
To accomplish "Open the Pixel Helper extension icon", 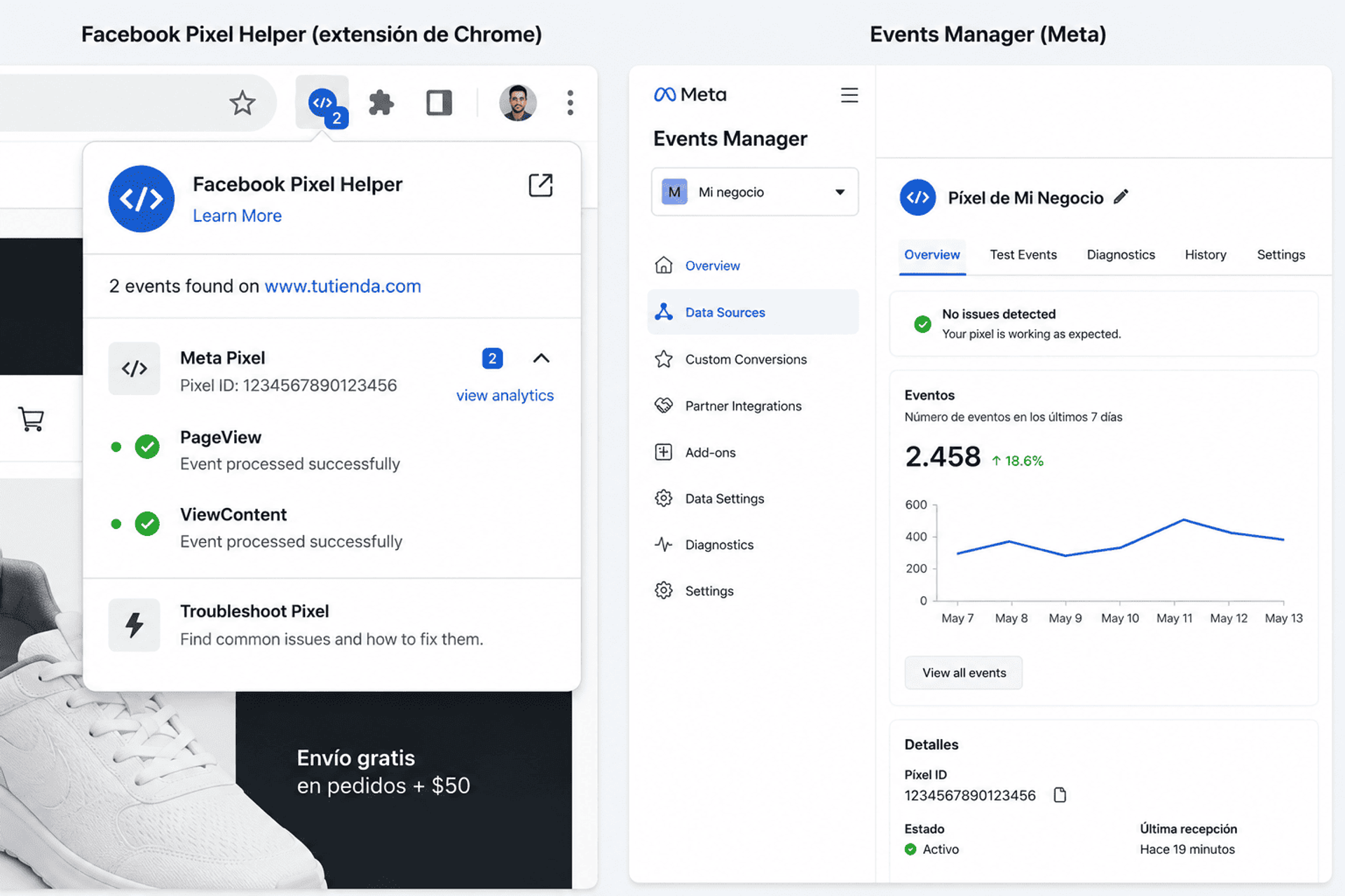I will coord(322,103).
